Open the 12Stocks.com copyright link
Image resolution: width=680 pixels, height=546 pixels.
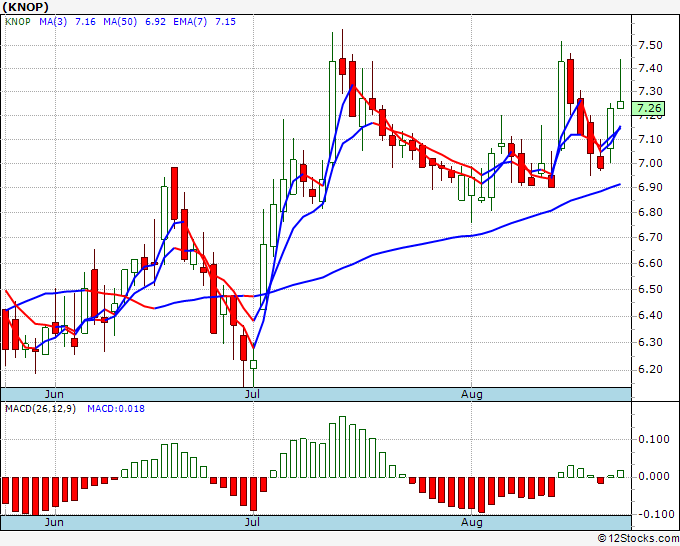[x=638, y=539]
